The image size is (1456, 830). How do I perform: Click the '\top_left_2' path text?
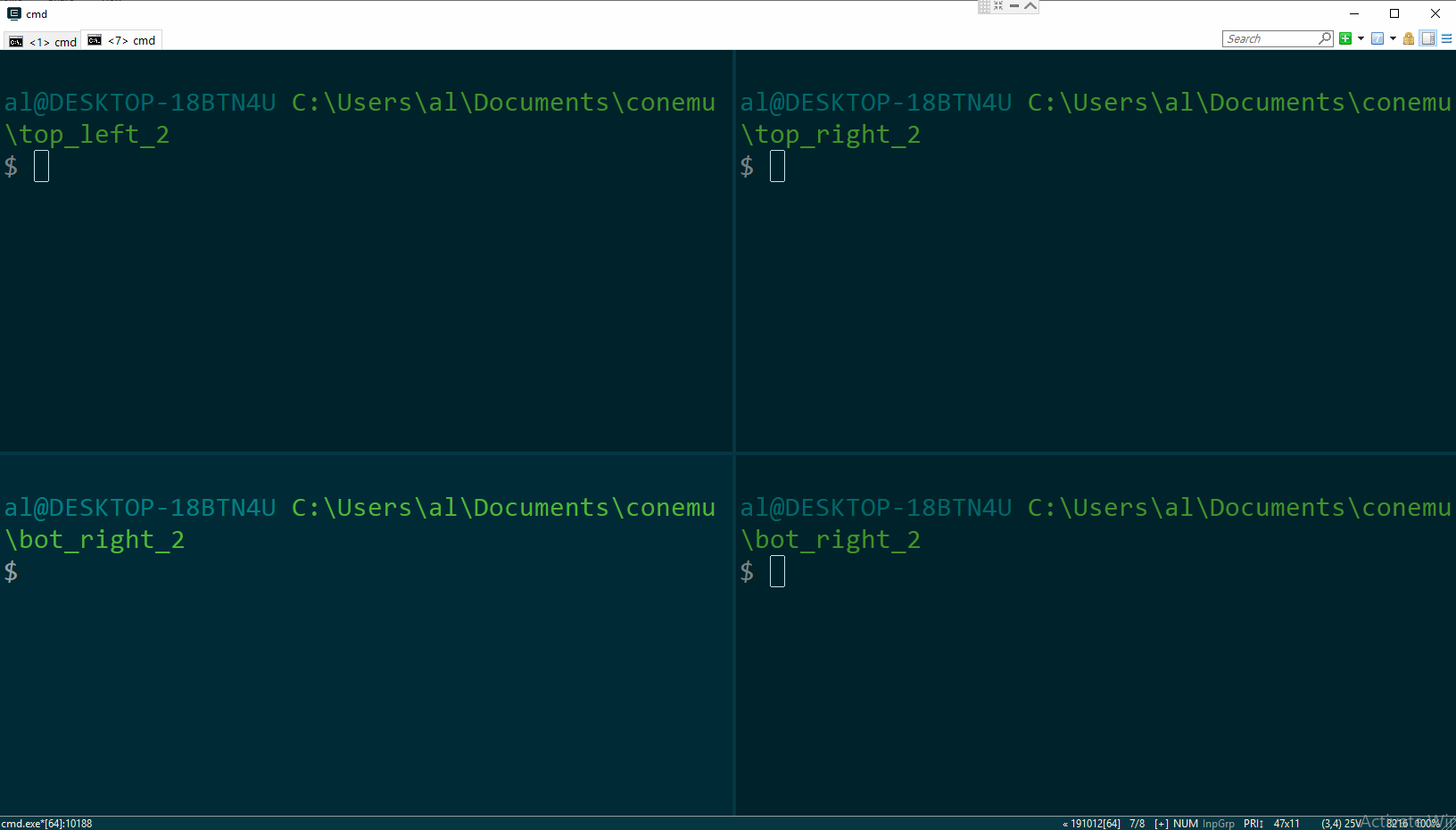point(87,135)
